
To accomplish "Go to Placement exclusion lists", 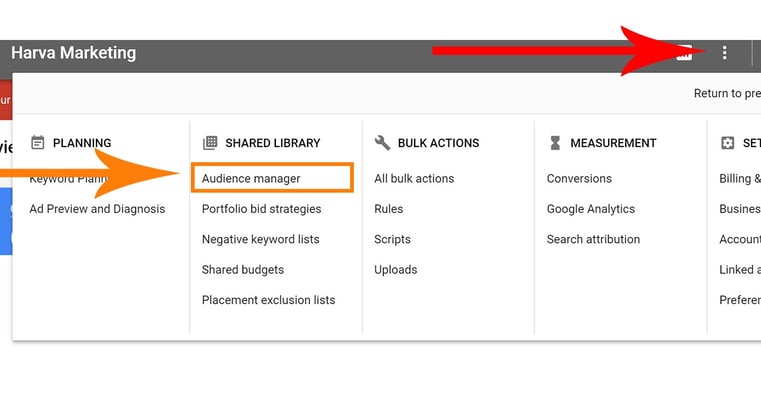I will pyautogui.click(x=268, y=300).
